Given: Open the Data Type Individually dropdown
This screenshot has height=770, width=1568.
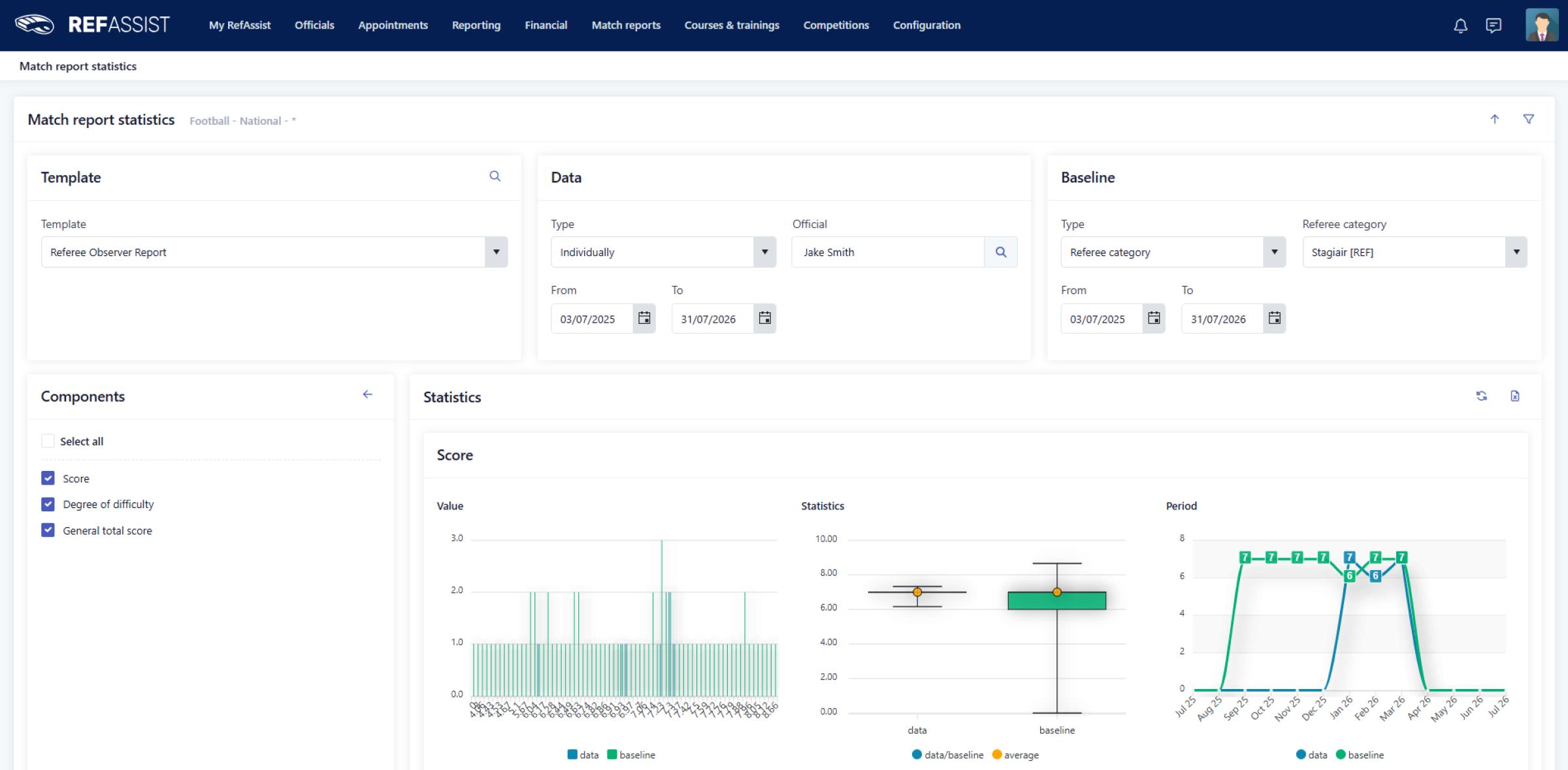Looking at the screenshot, I should click(764, 252).
